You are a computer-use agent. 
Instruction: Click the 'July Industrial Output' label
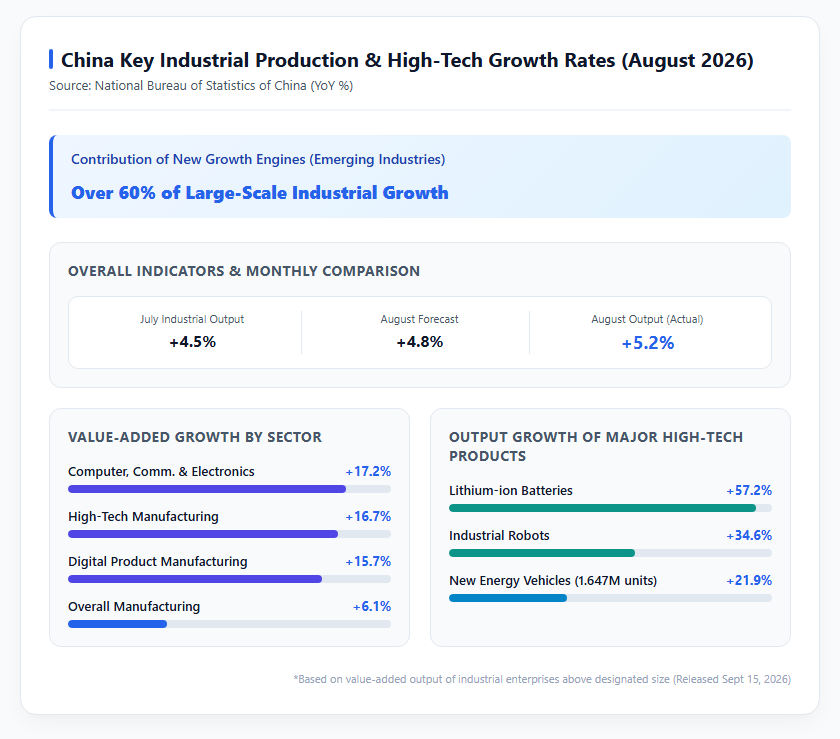[192, 319]
